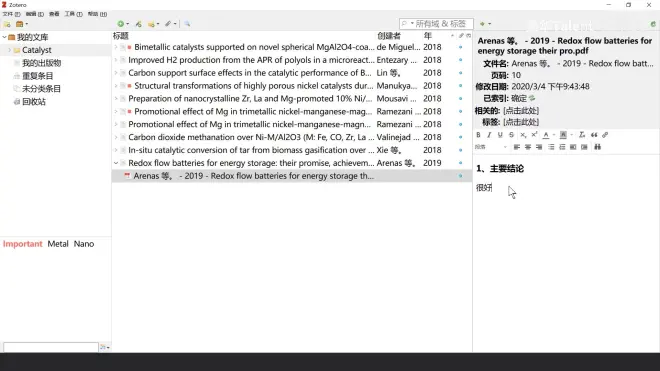Open the text color dropdown arrow

click(554, 135)
